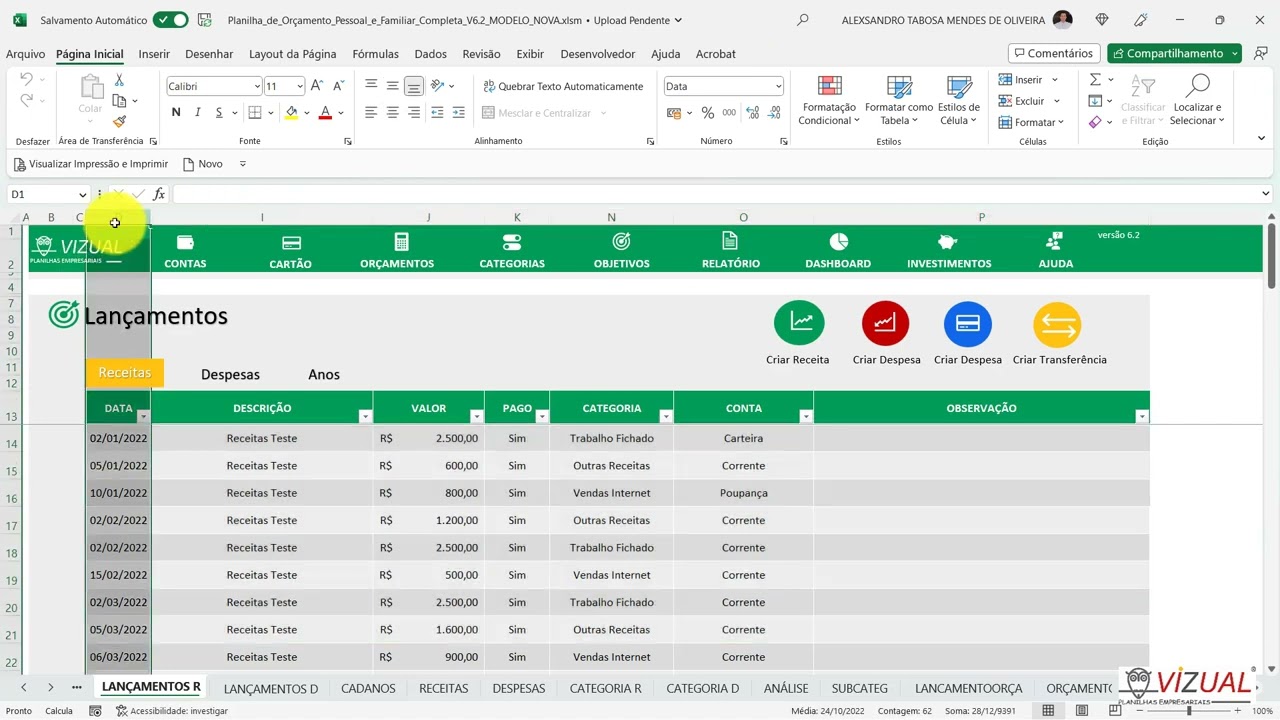Click the Novo quick access button
Screen dimensions: 1280x720
pos(203,164)
